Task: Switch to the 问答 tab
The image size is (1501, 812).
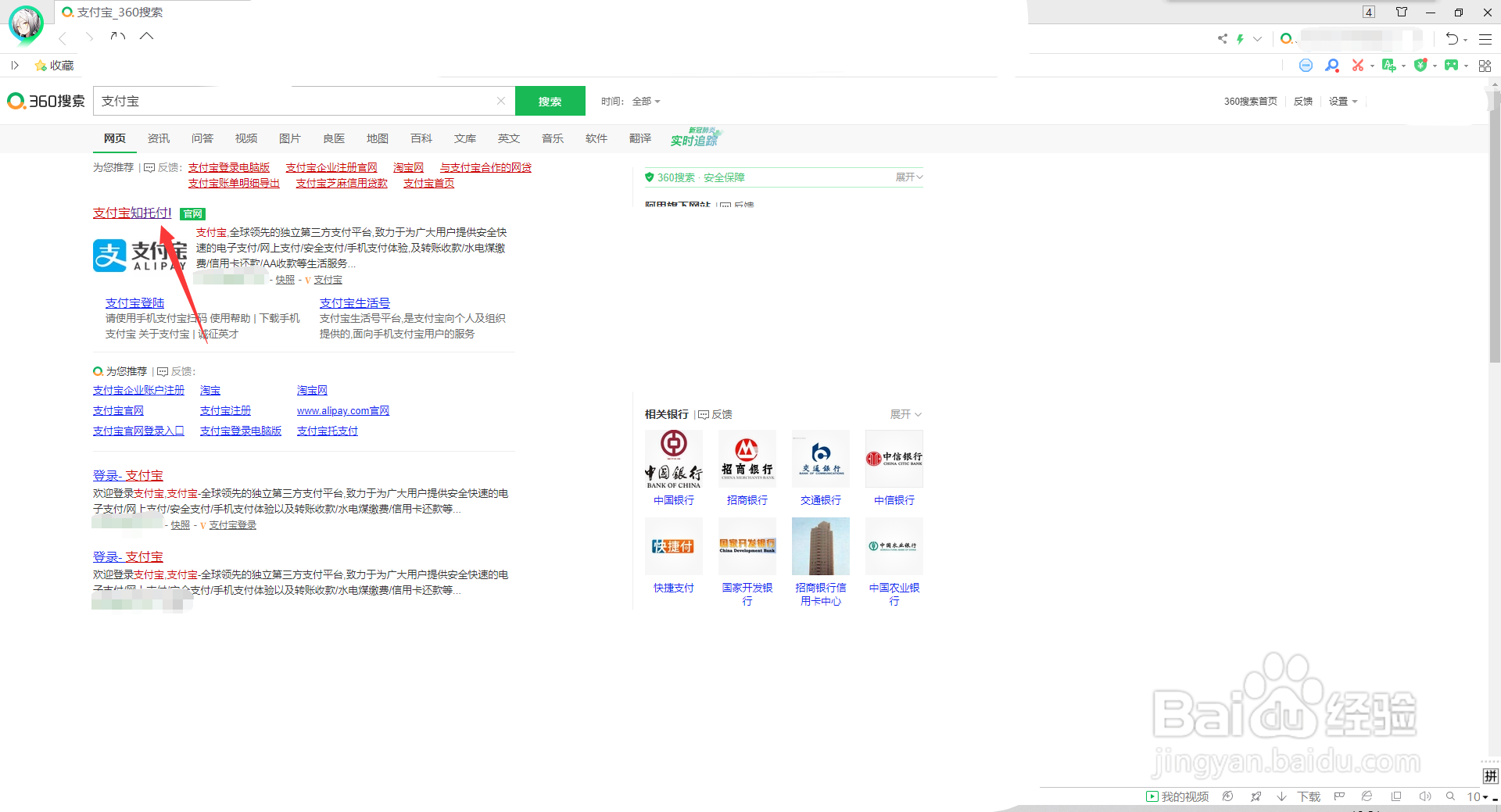Action: click(202, 138)
